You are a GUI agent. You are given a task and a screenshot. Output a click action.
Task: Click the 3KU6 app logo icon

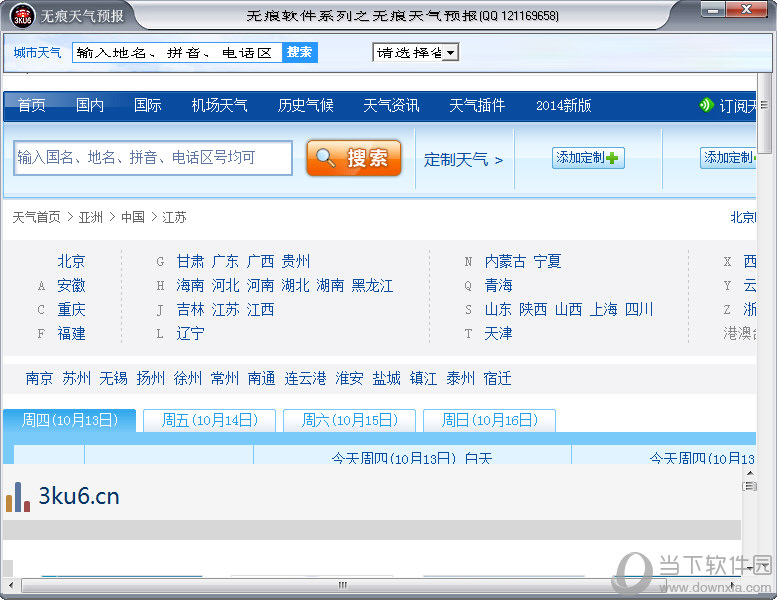coord(22,16)
